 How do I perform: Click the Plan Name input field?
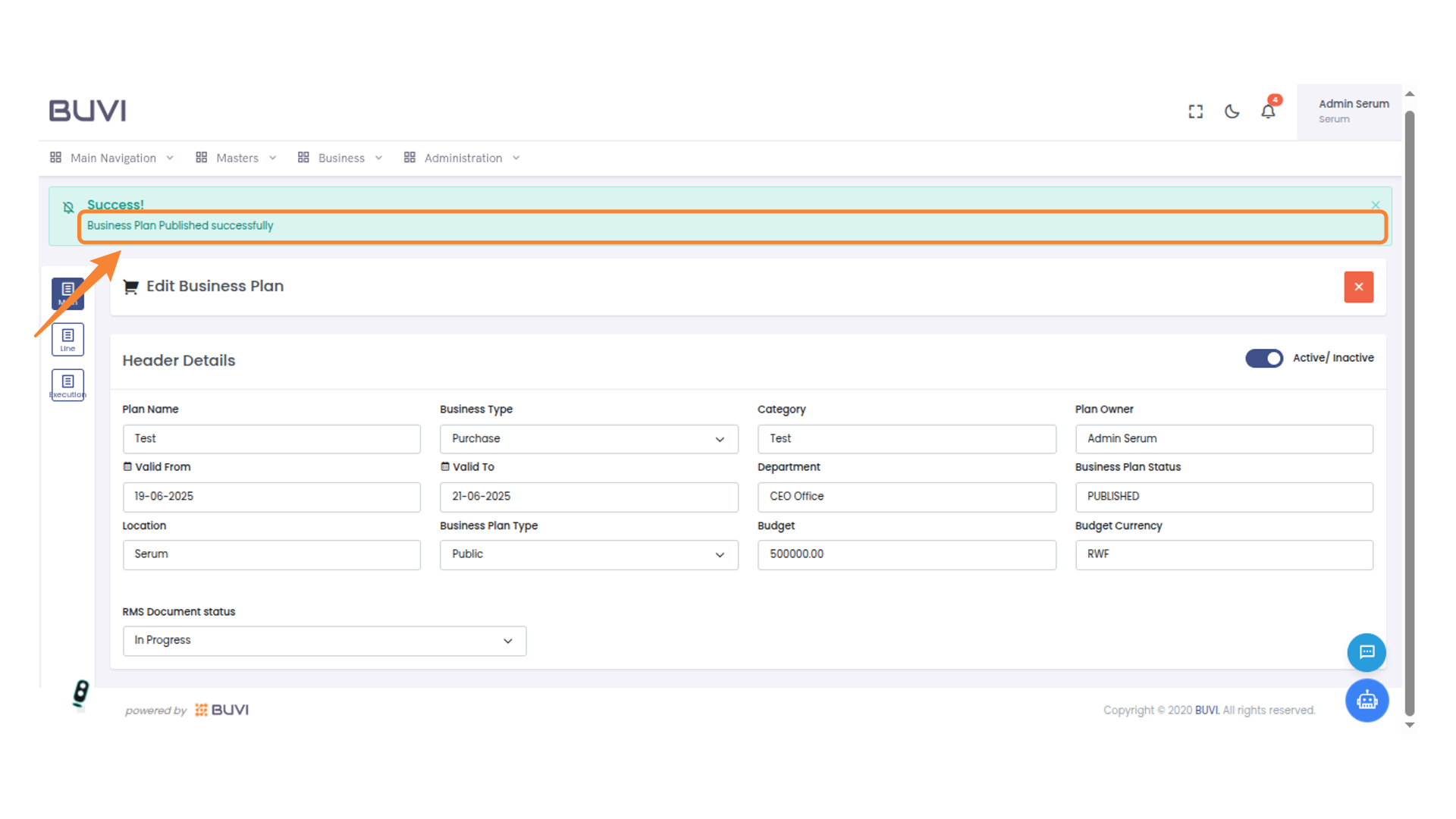(x=271, y=439)
